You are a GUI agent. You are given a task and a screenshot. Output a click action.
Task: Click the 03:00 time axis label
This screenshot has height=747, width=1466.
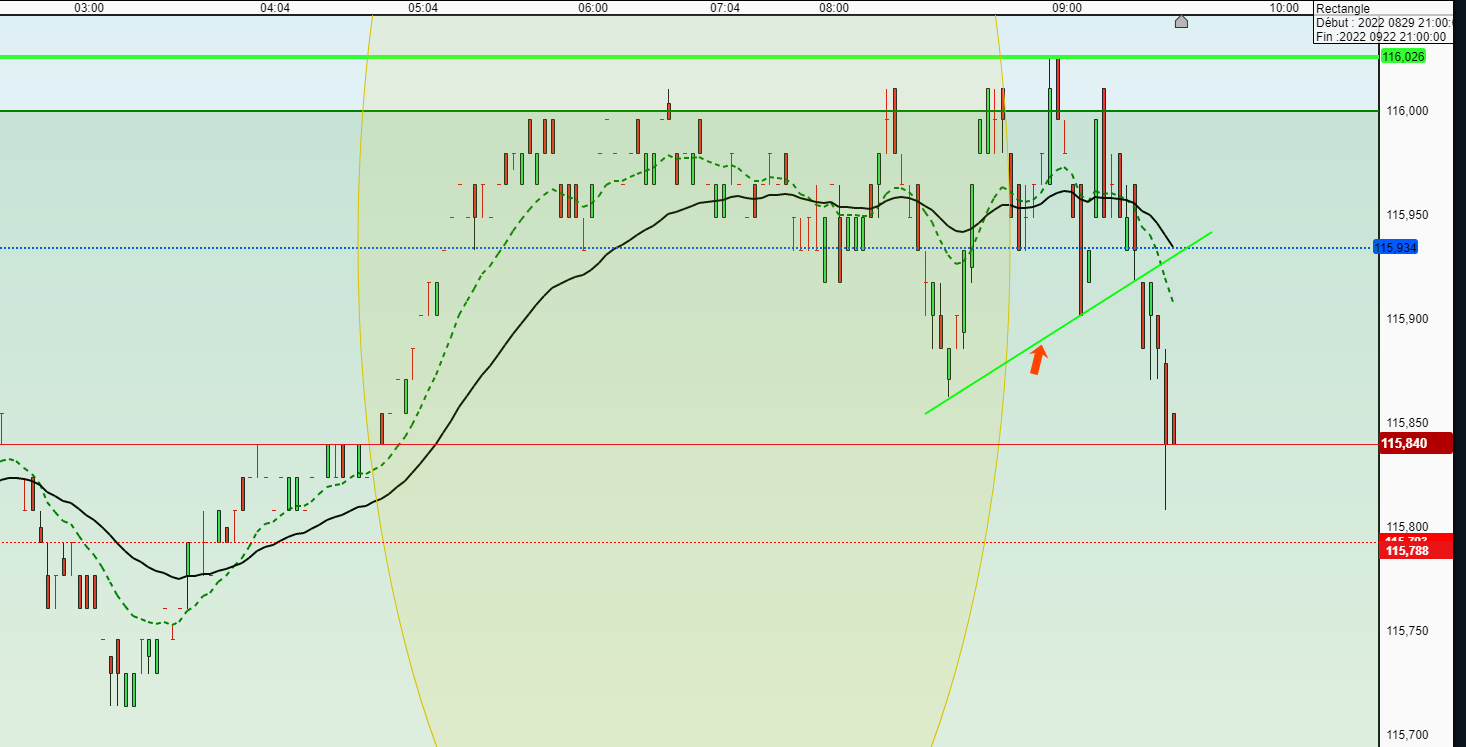coord(90,8)
